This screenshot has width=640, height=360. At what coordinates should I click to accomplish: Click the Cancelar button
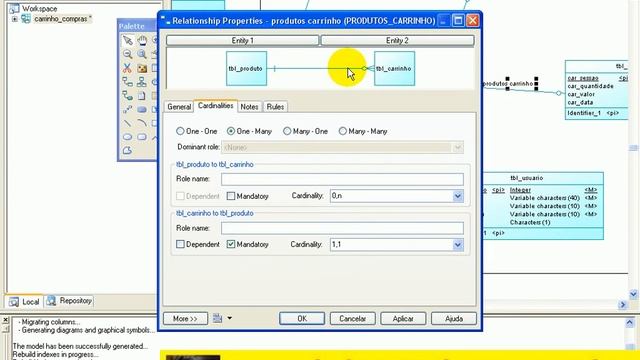coord(353,318)
